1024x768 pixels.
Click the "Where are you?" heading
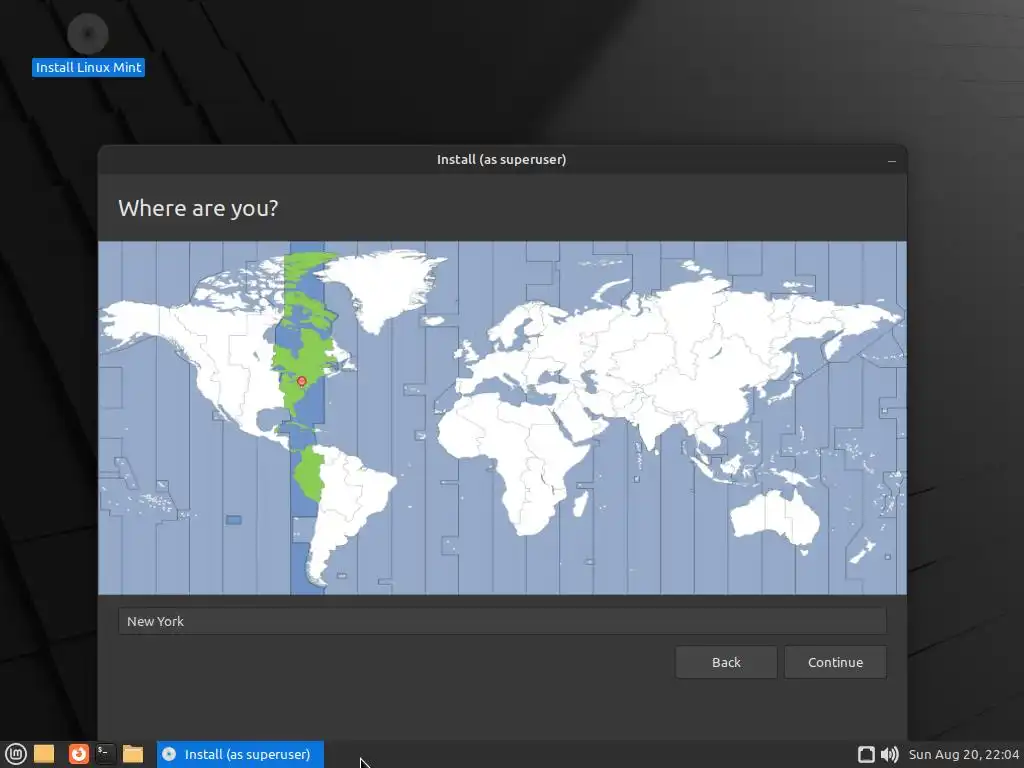click(198, 208)
